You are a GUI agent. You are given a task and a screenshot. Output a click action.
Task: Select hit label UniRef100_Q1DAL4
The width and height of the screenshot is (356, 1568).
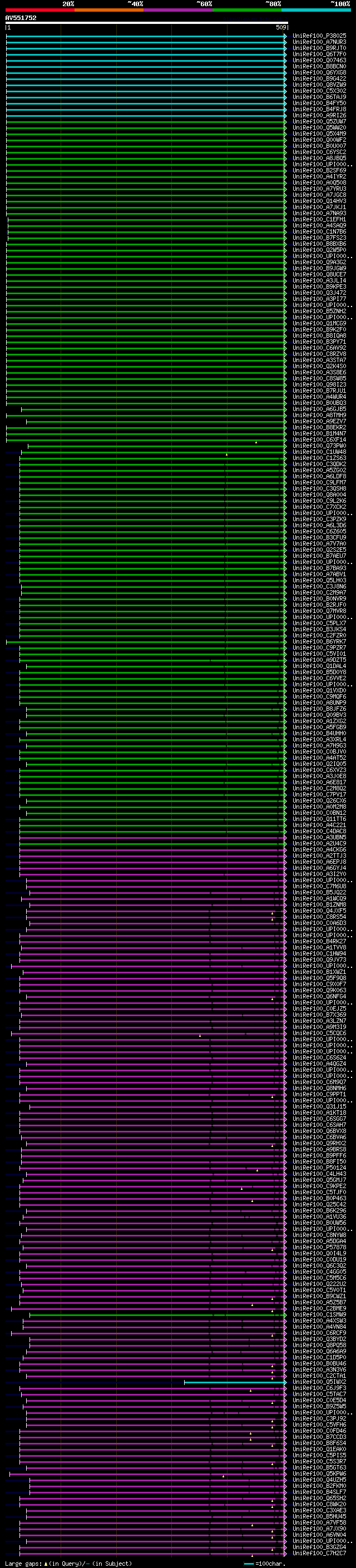(x=319, y=666)
